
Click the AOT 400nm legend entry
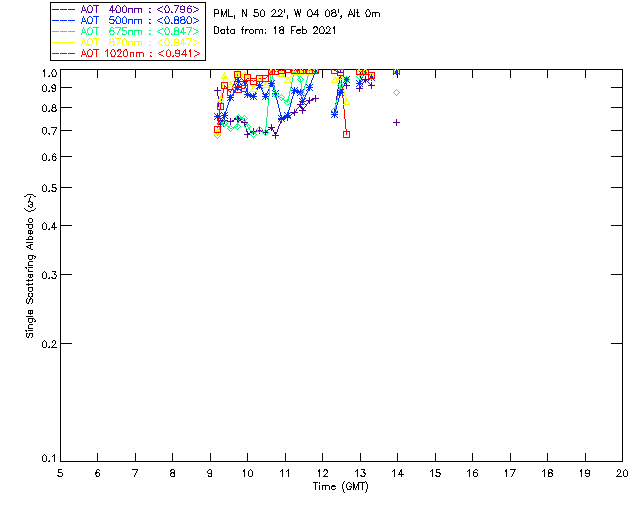click(x=126, y=9)
